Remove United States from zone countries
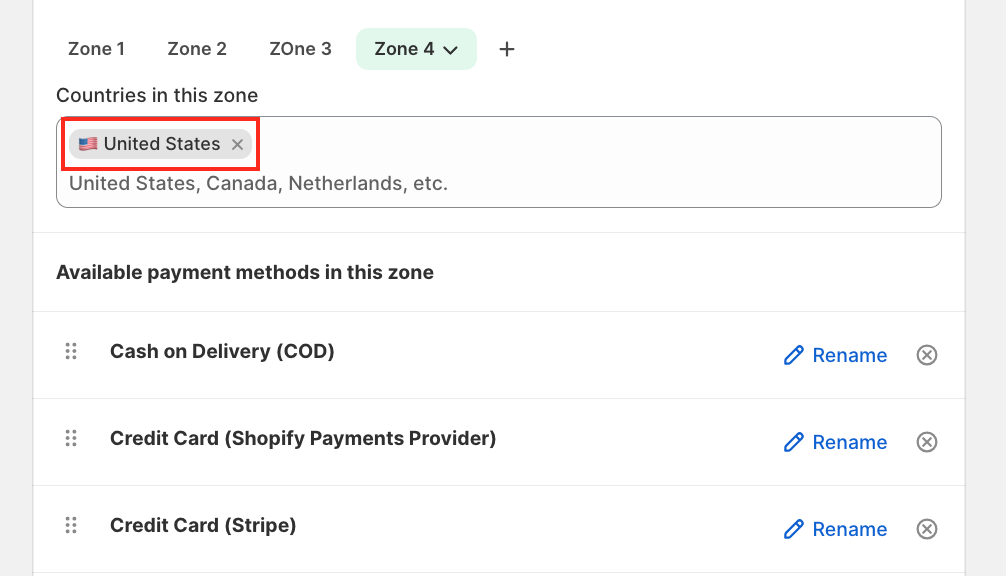 237,145
